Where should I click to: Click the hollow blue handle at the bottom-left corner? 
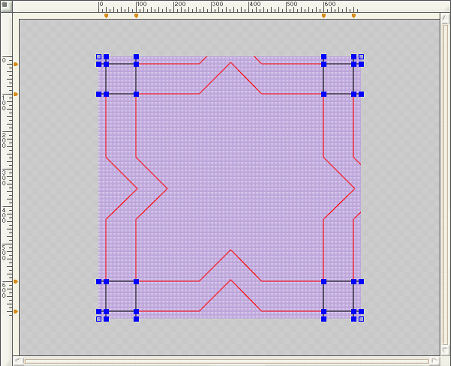pyautogui.click(x=99, y=319)
